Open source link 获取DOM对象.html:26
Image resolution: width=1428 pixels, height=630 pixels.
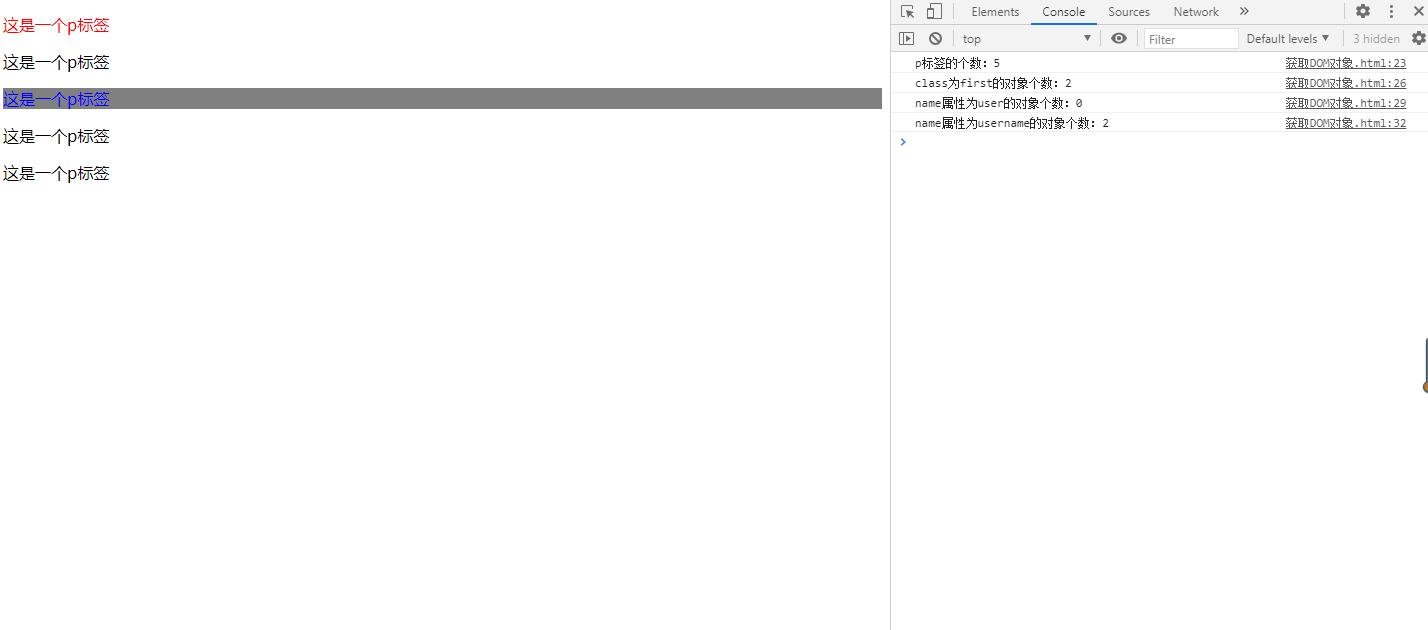(1346, 83)
